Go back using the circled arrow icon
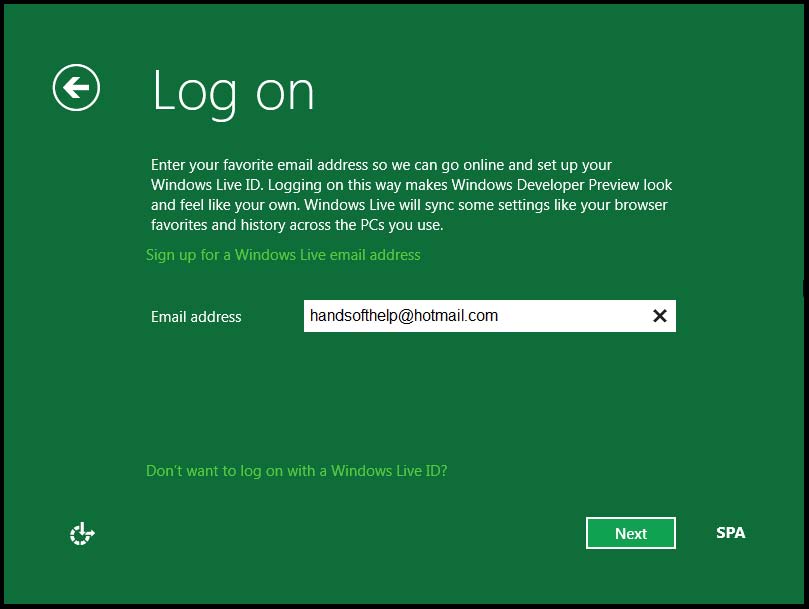 point(76,88)
